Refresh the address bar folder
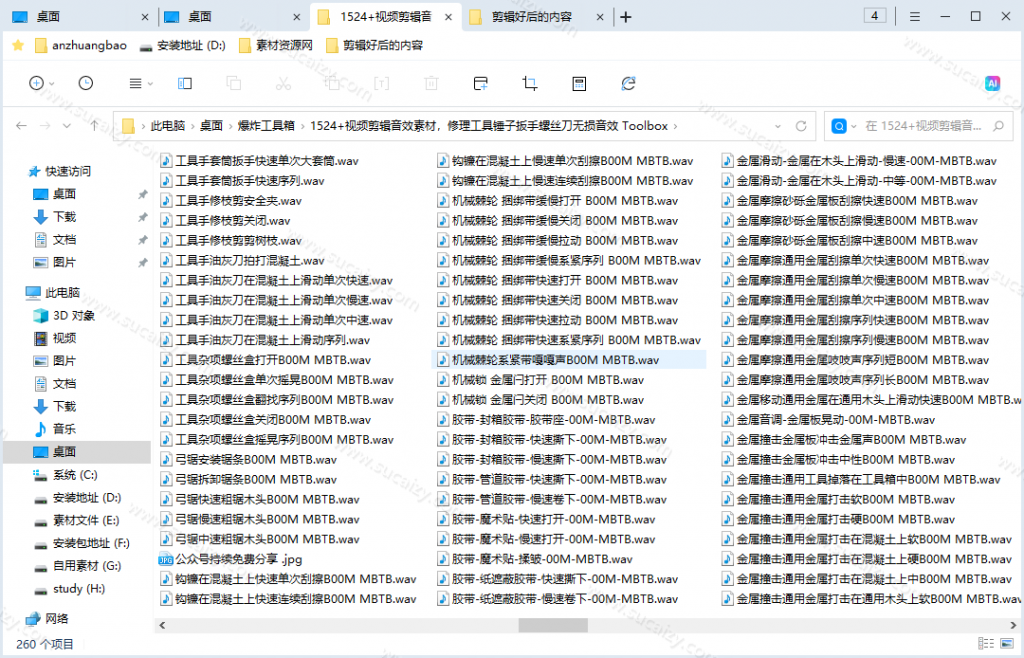The image size is (1024, 658). click(x=801, y=126)
